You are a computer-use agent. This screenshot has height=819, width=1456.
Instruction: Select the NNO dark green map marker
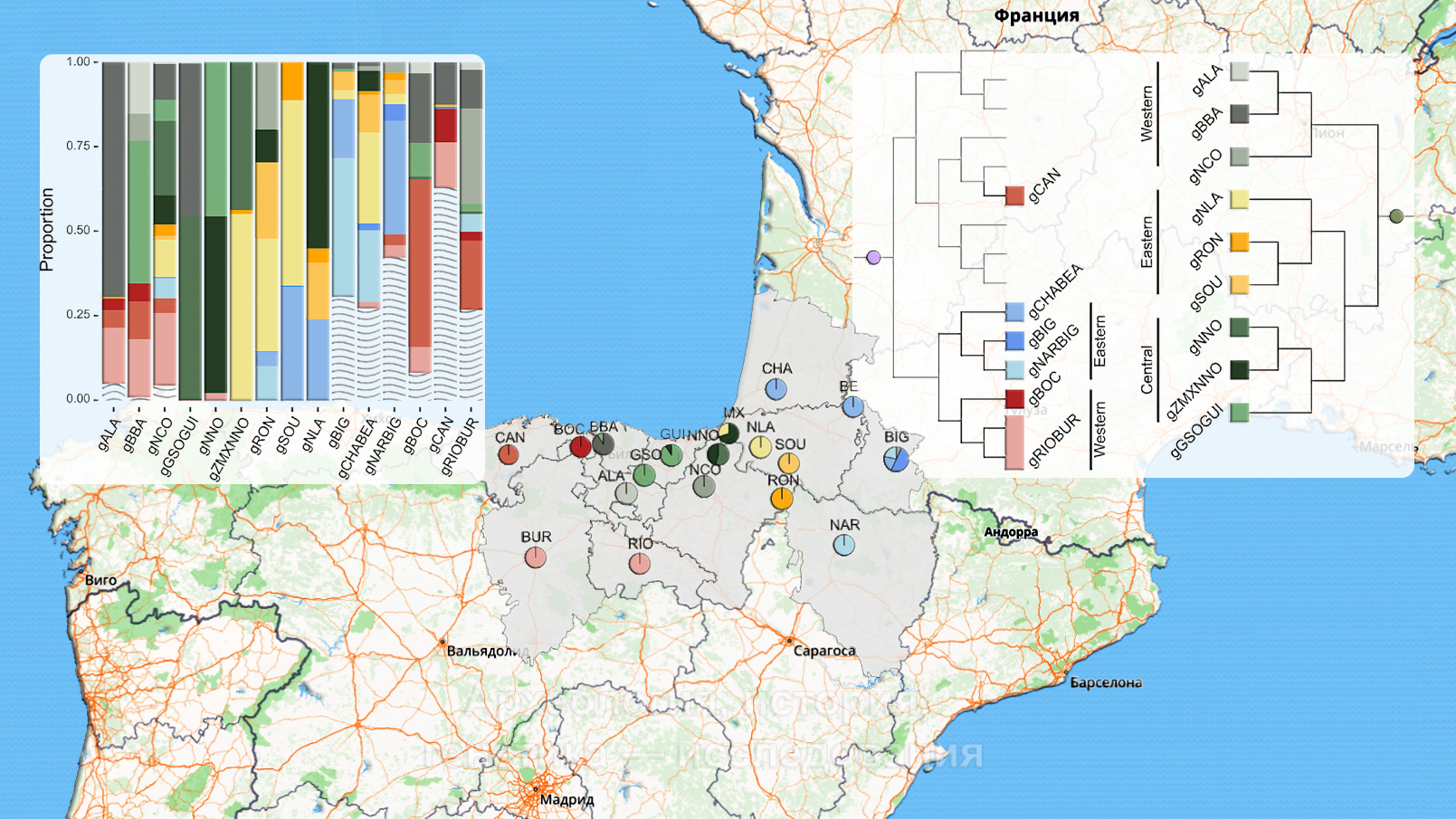coord(718,453)
